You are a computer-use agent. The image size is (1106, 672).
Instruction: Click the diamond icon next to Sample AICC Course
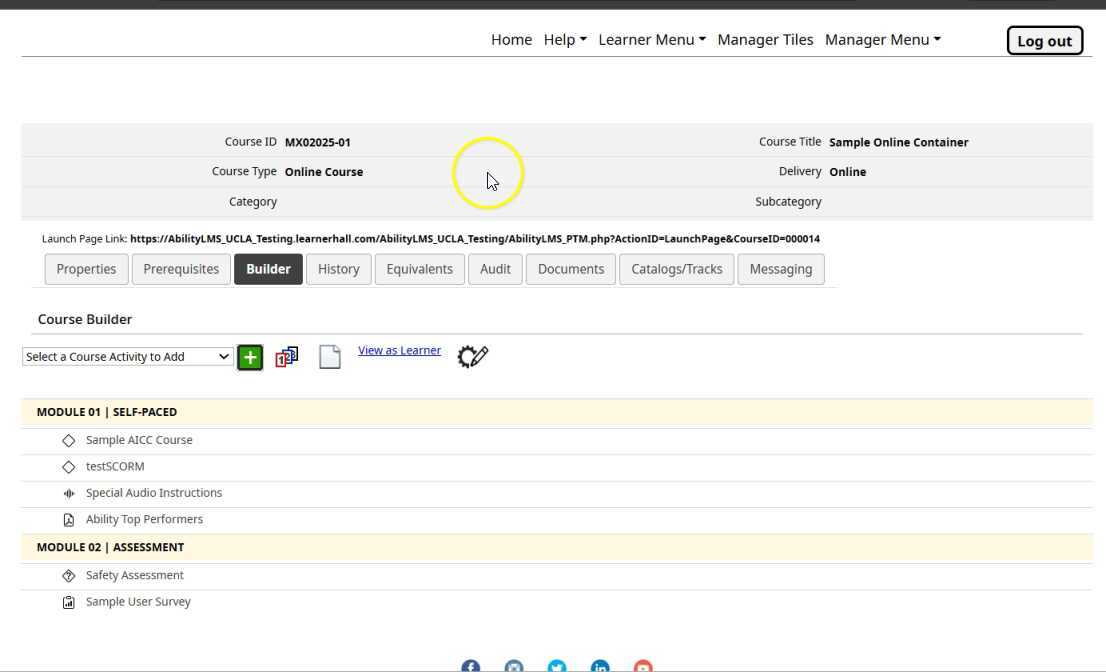click(x=69, y=440)
